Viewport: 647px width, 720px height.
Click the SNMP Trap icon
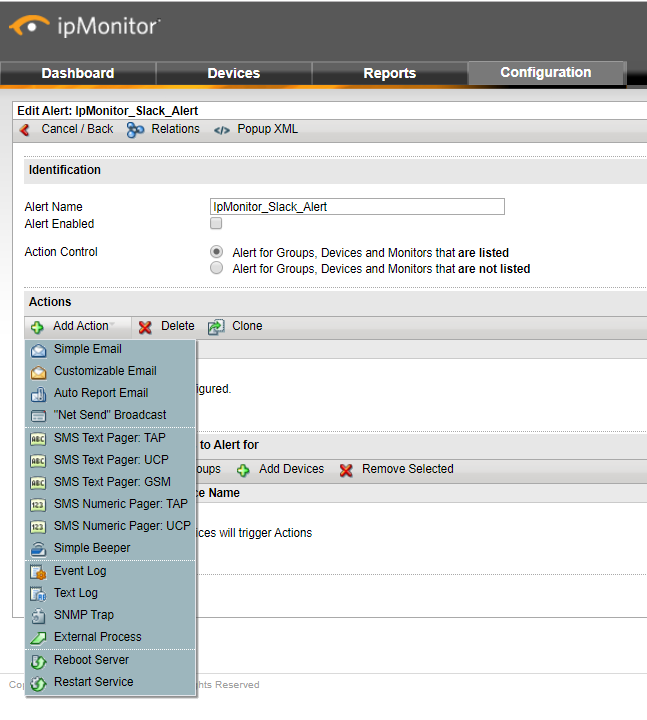pyautogui.click(x=39, y=616)
